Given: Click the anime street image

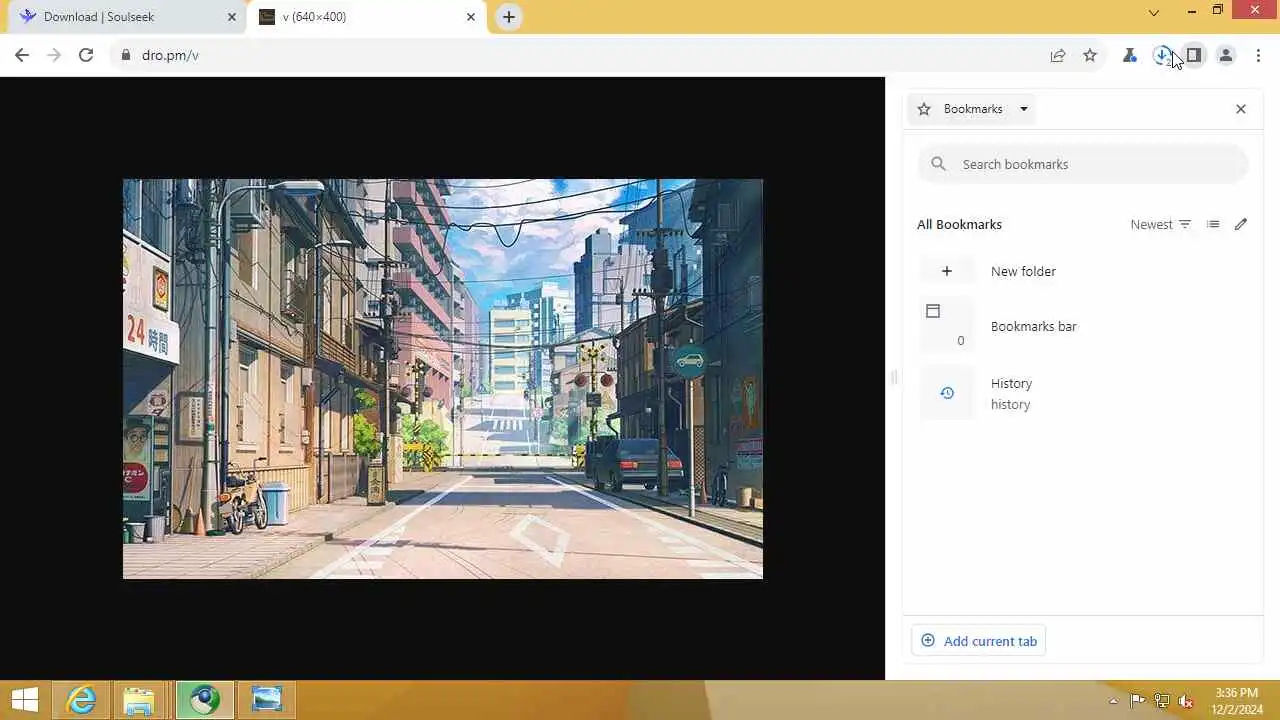Looking at the screenshot, I should tap(443, 379).
